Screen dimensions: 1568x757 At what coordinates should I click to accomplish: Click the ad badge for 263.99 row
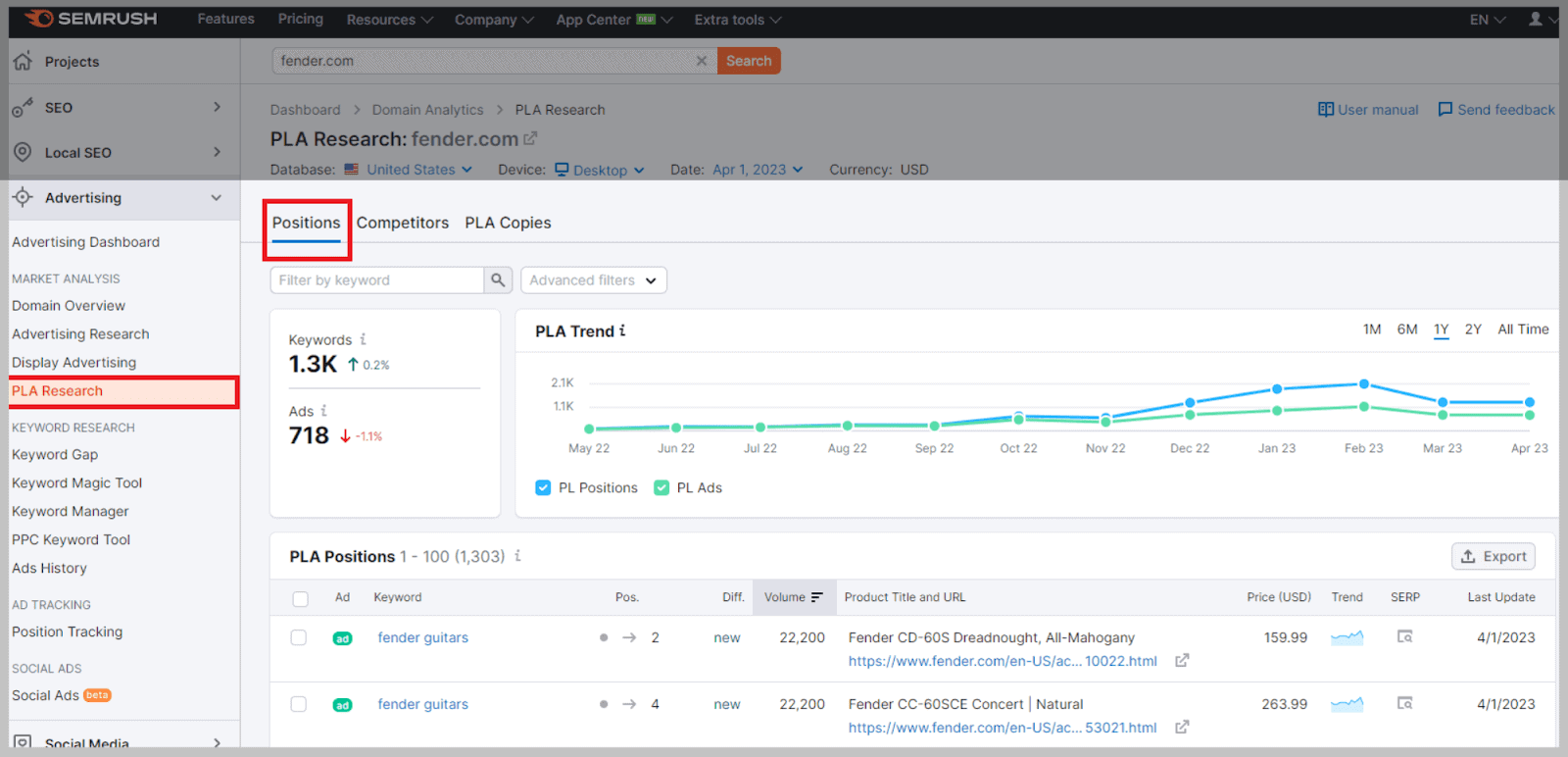[342, 705]
